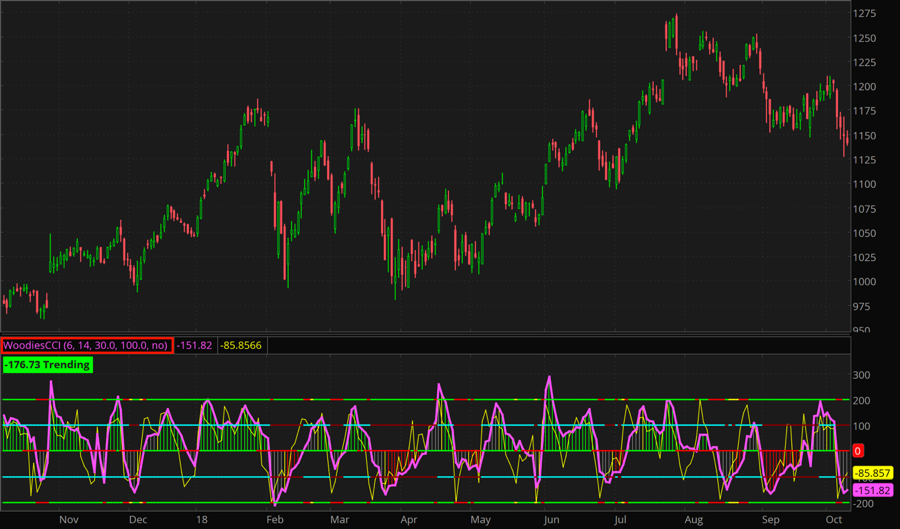Select the Aug label on time axis
900x529 pixels.
coord(695,520)
